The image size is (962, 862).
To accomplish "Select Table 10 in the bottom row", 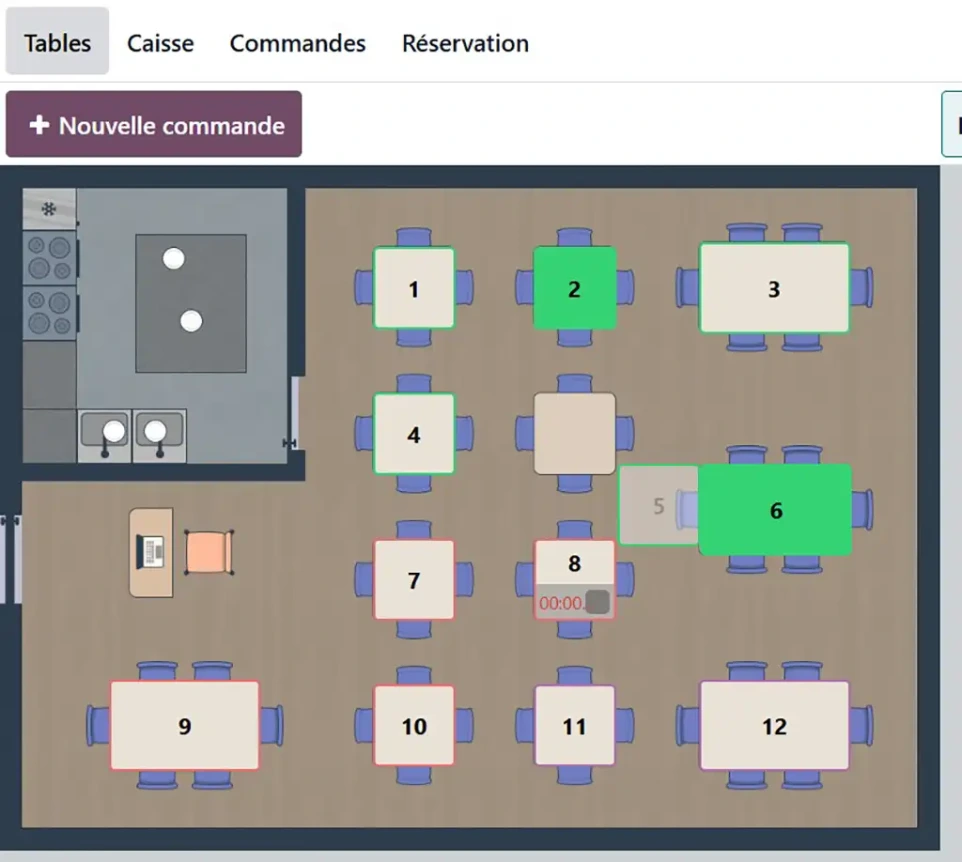I will [x=413, y=726].
